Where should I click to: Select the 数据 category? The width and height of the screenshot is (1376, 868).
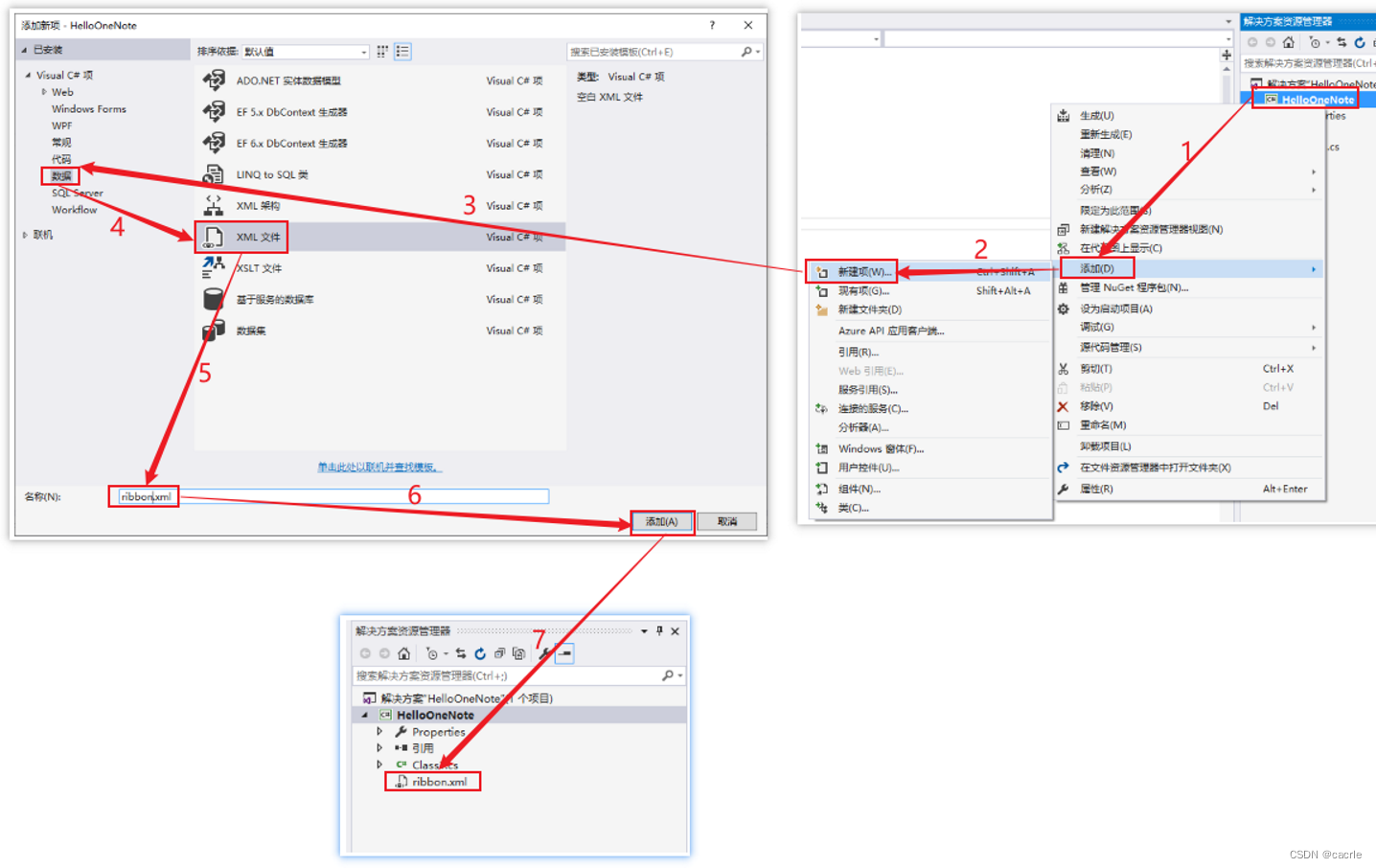[61, 176]
